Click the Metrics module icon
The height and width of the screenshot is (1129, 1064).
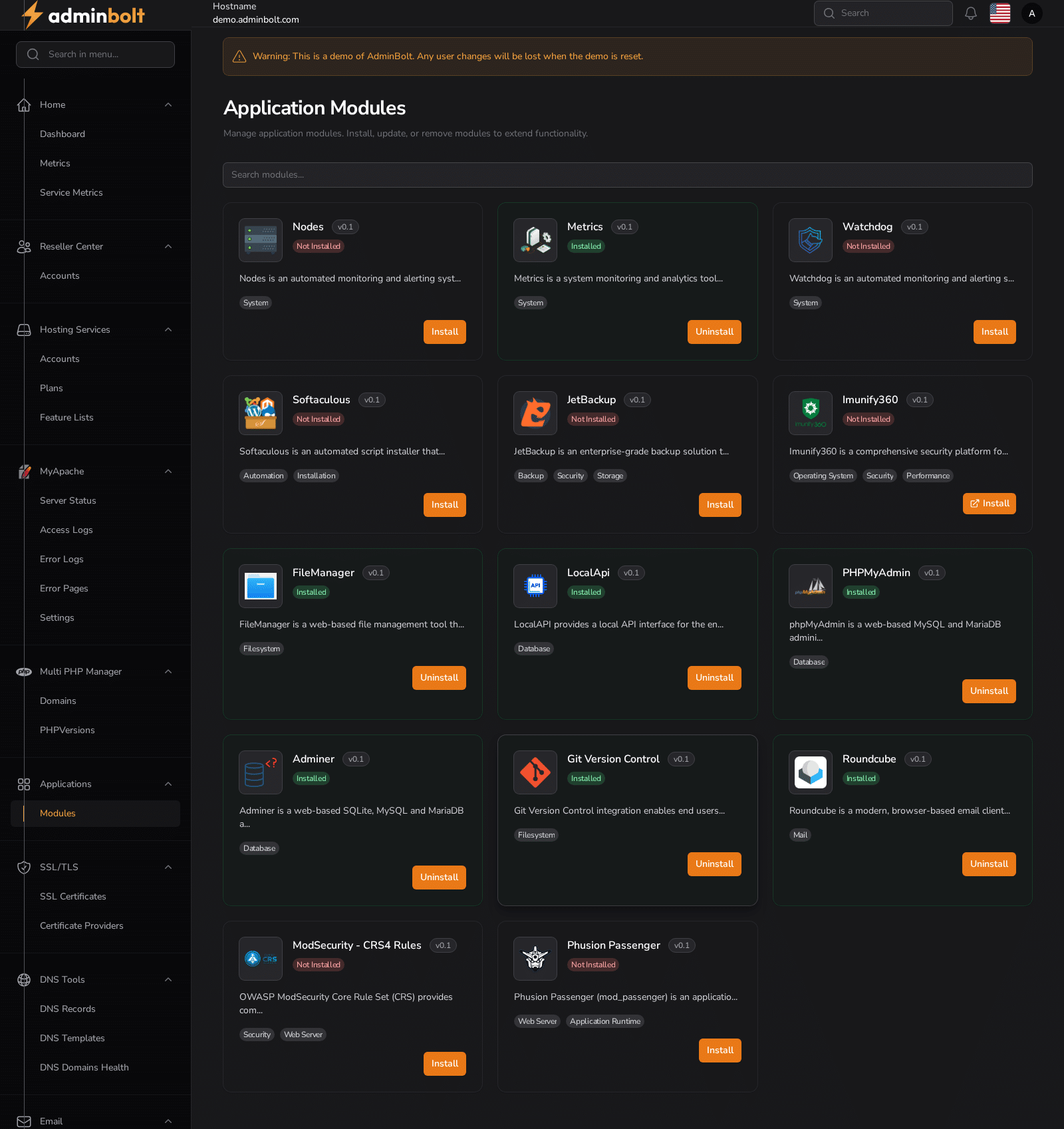coord(535,240)
